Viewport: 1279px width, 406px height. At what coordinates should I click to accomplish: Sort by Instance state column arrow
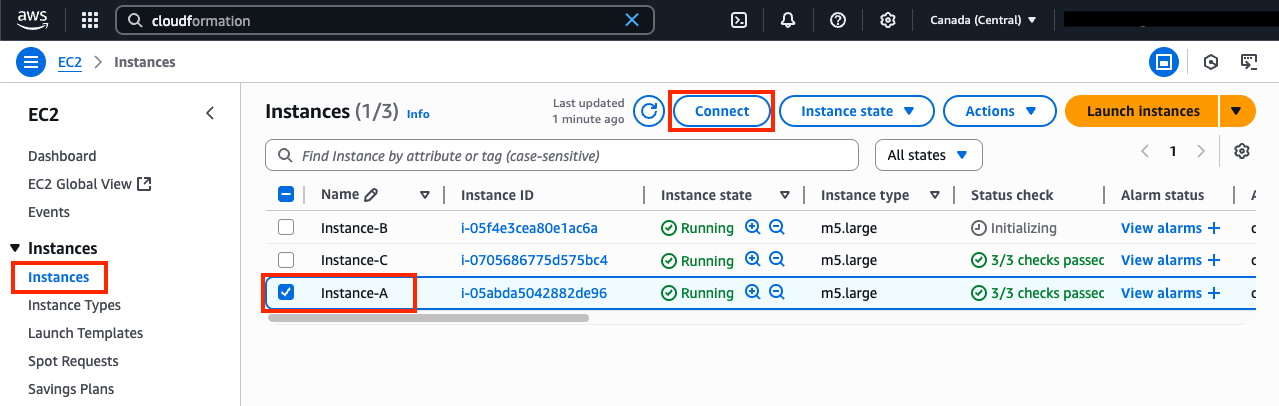[785, 195]
